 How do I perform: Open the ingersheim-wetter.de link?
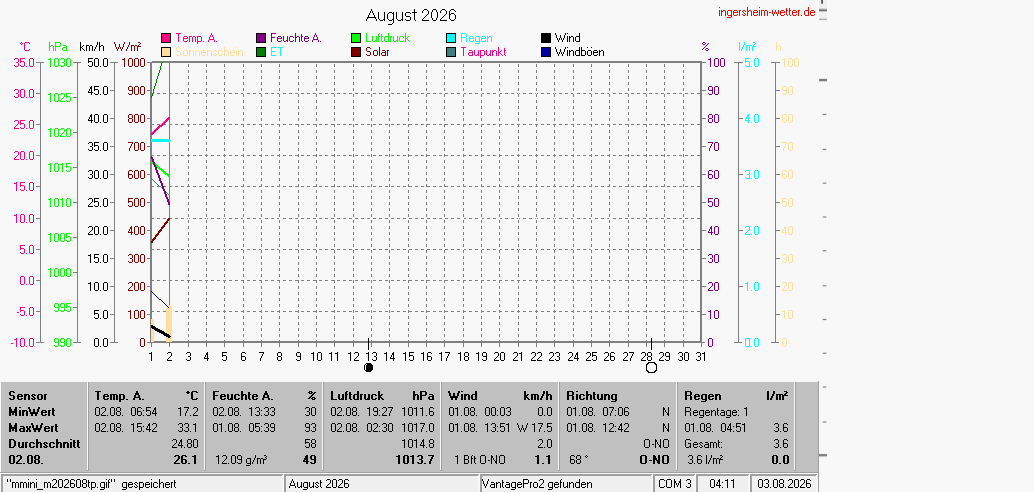(767, 13)
